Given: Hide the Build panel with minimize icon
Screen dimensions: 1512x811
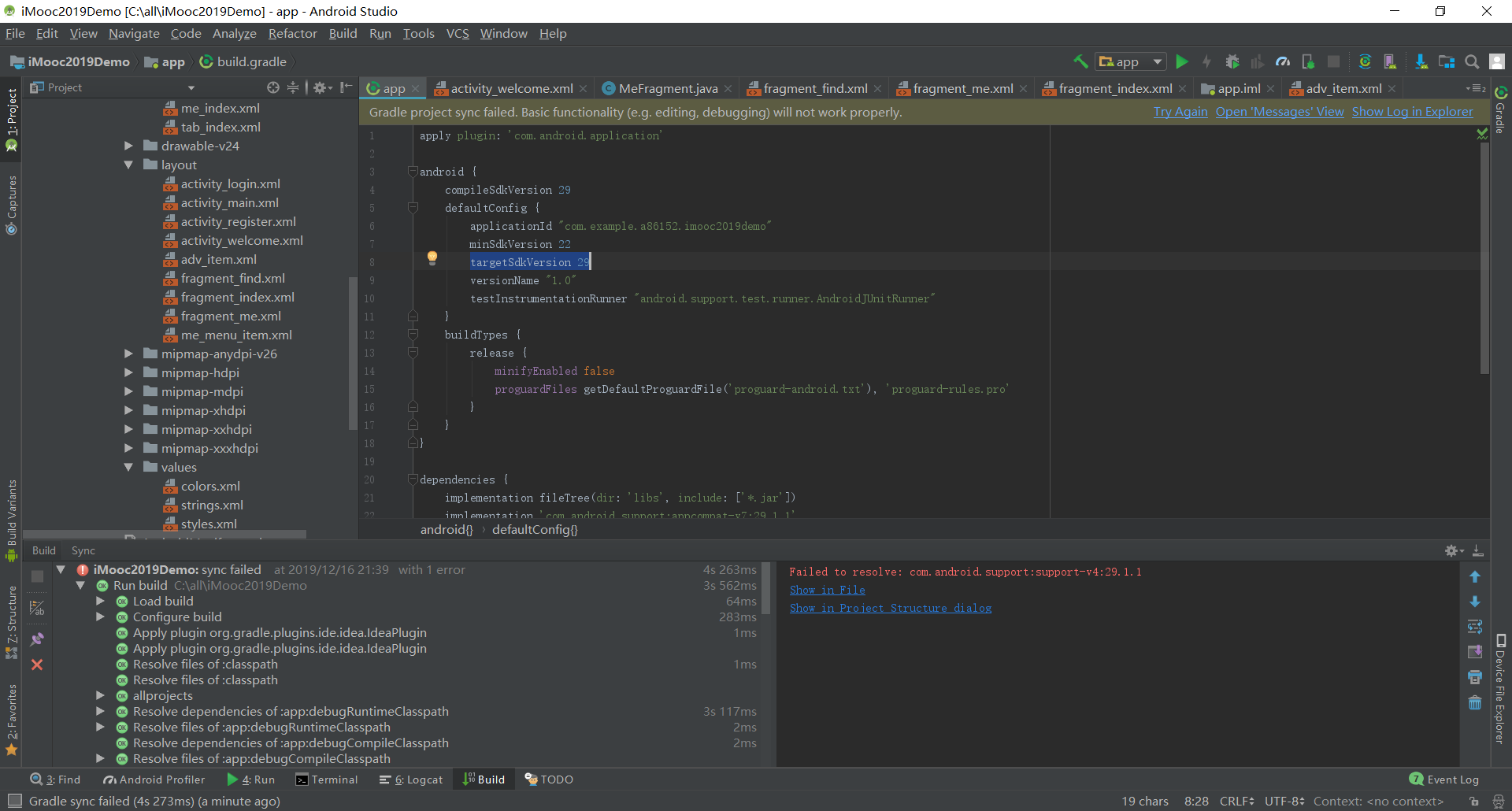Looking at the screenshot, I should tap(1478, 550).
